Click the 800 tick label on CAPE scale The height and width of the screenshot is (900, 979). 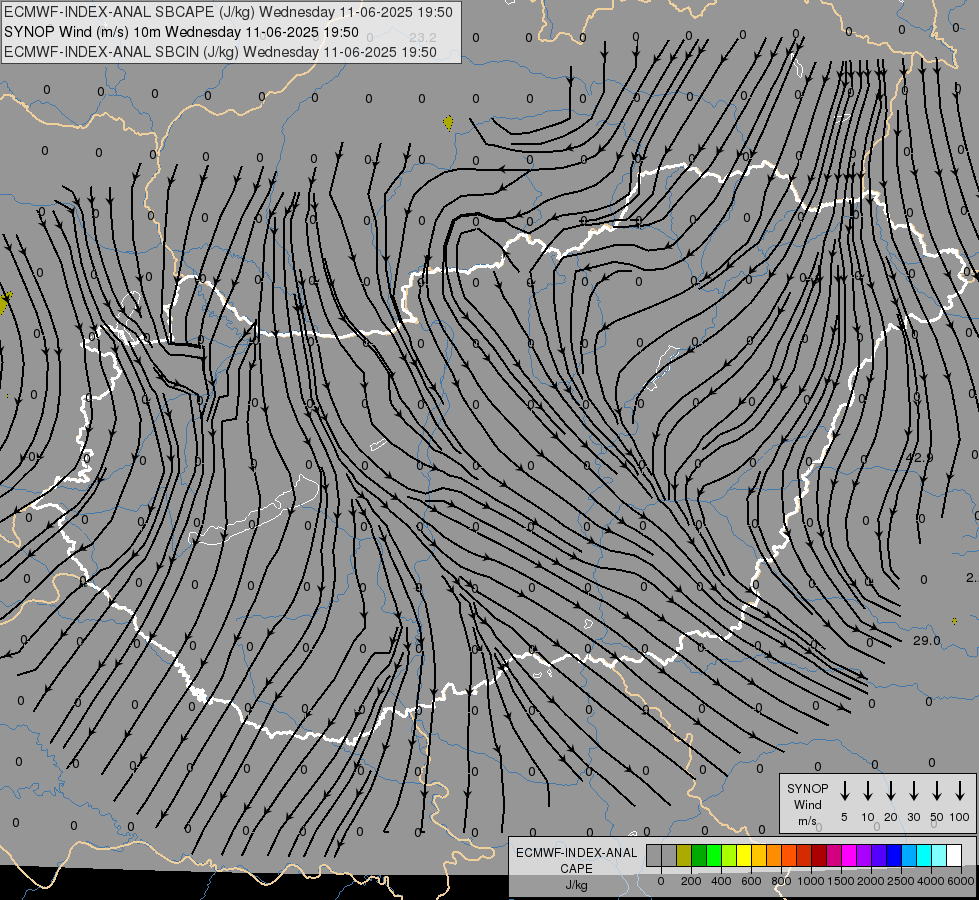(781, 881)
